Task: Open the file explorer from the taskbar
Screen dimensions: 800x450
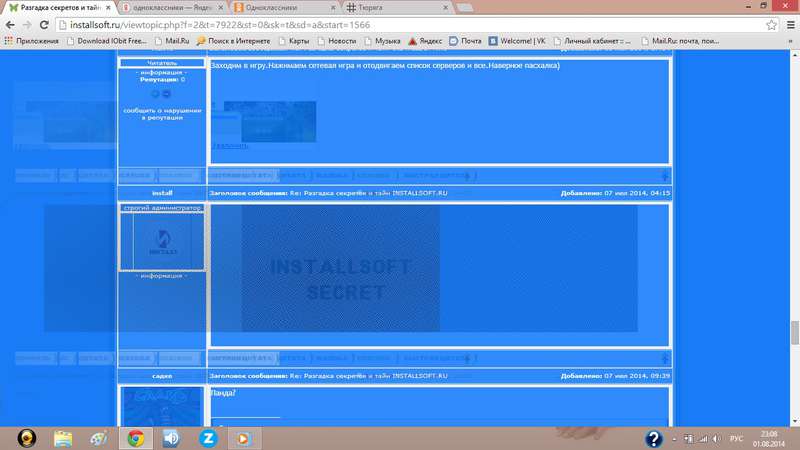Action: click(63, 437)
